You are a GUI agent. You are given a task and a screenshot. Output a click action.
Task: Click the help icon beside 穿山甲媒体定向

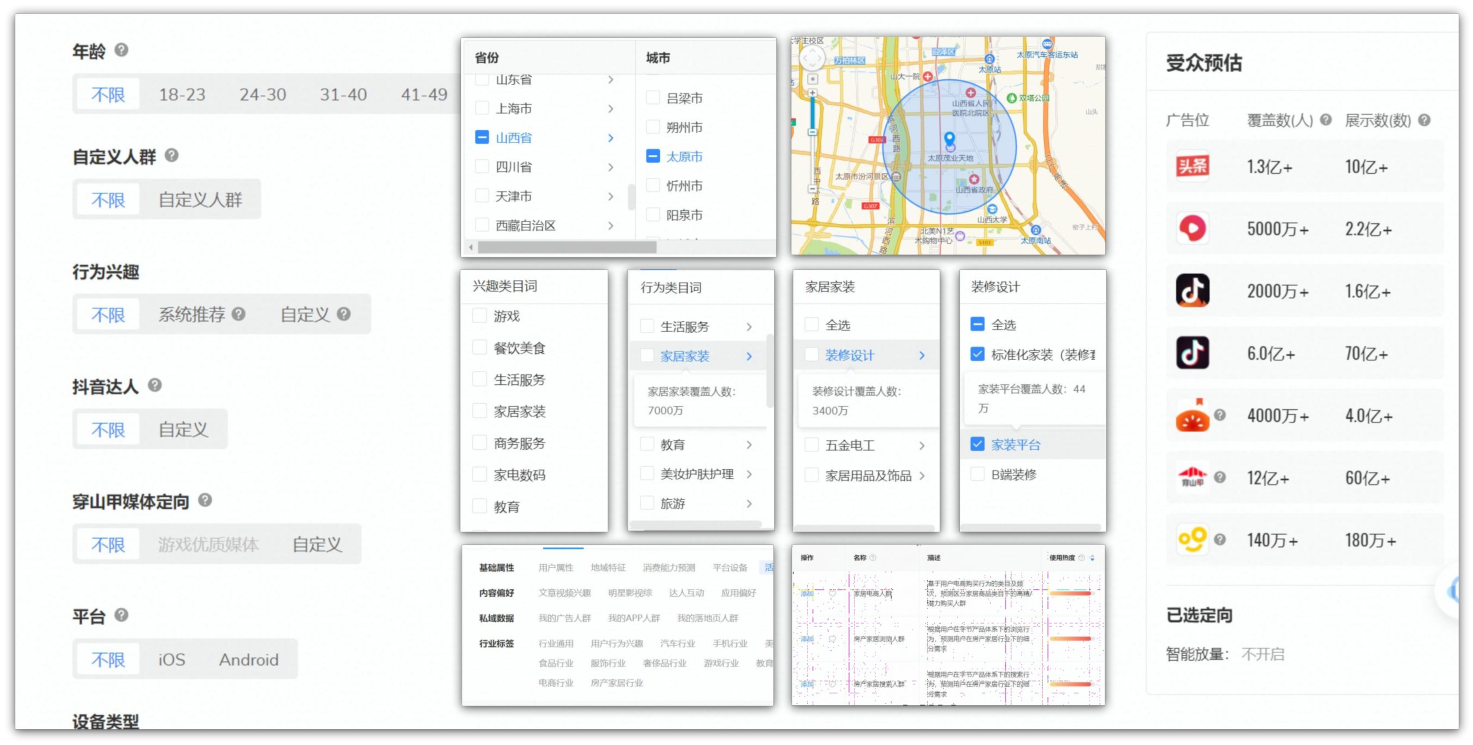[205, 500]
